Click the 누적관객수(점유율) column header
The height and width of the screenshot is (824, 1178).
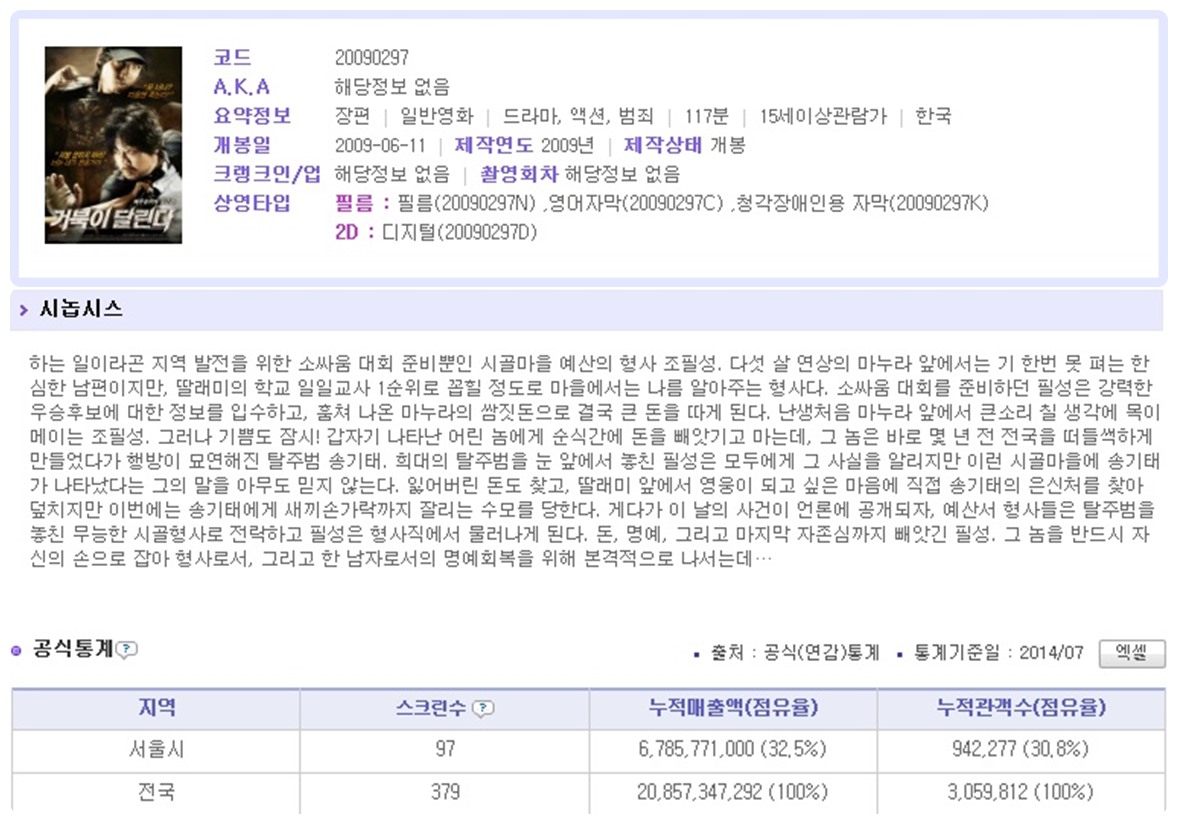[x=1020, y=708]
